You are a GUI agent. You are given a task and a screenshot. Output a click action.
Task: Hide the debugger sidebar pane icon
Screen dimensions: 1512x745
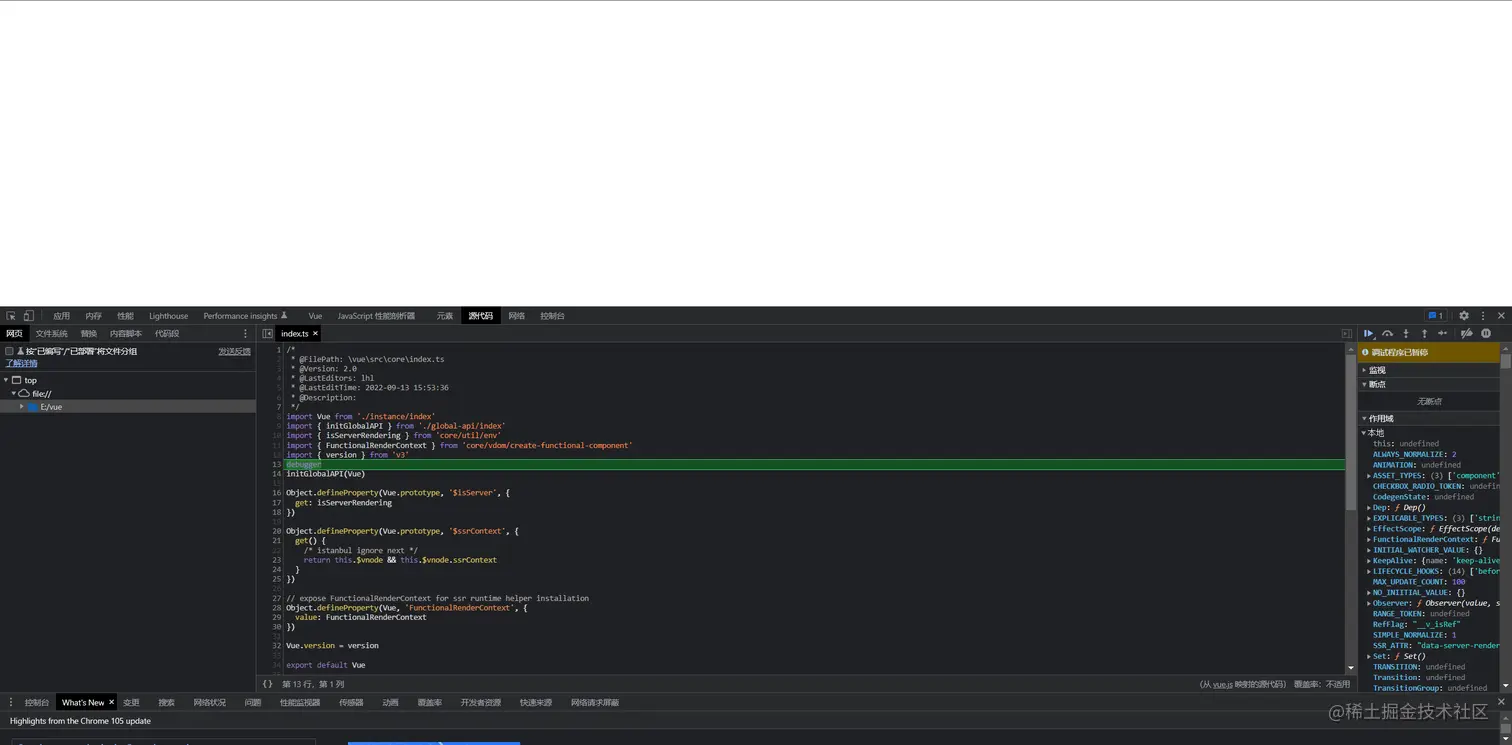(x=1346, y=334)
